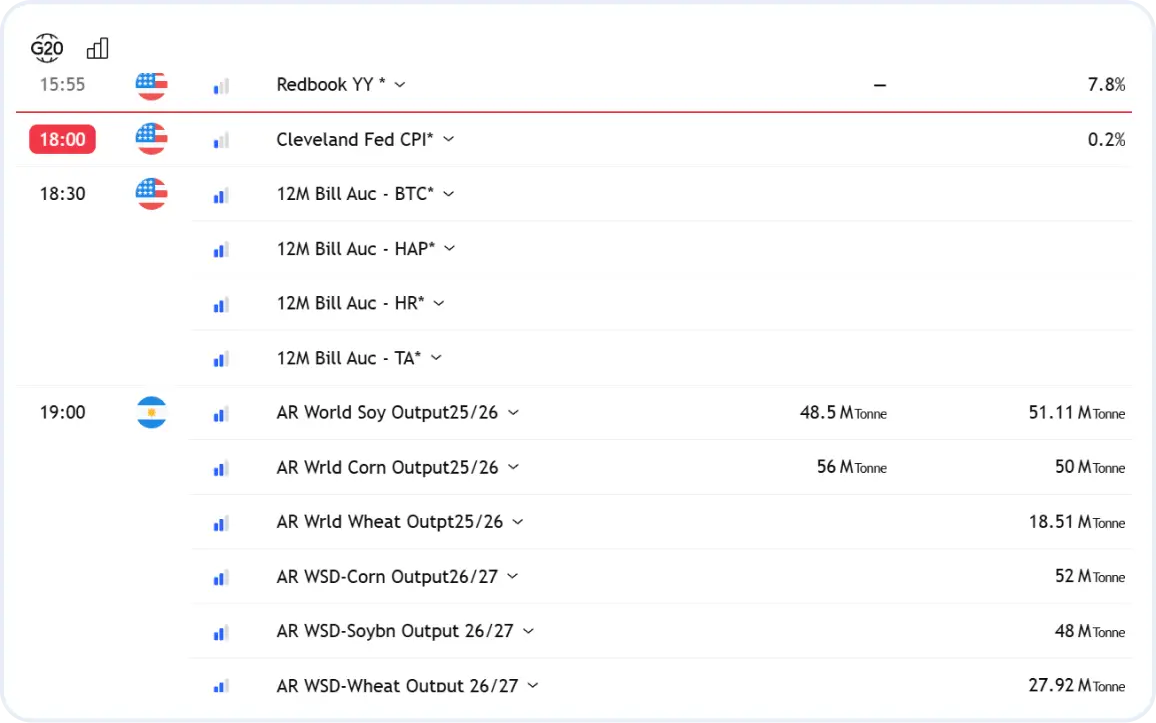This screenshot has height=723, width=1156.
Task: Expand the AR Wrld Corn Output25/26 chevron
Action: coord(513,467)
